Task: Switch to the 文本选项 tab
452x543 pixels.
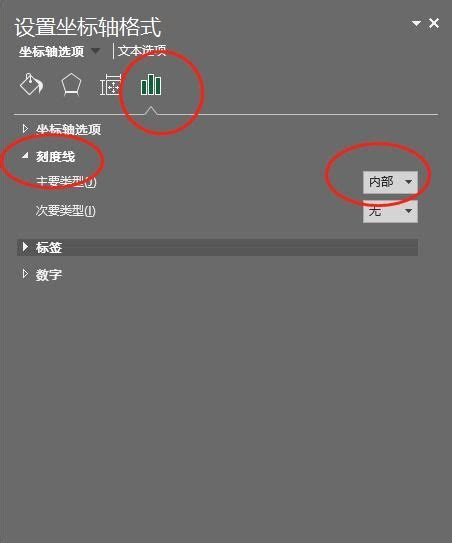Action: pyautogui.click(x=142, y=51)
